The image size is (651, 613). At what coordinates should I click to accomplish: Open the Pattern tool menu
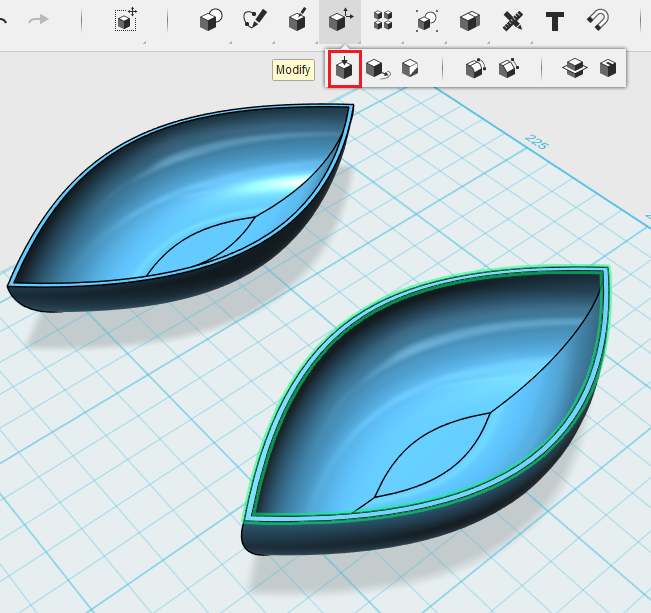383,20
